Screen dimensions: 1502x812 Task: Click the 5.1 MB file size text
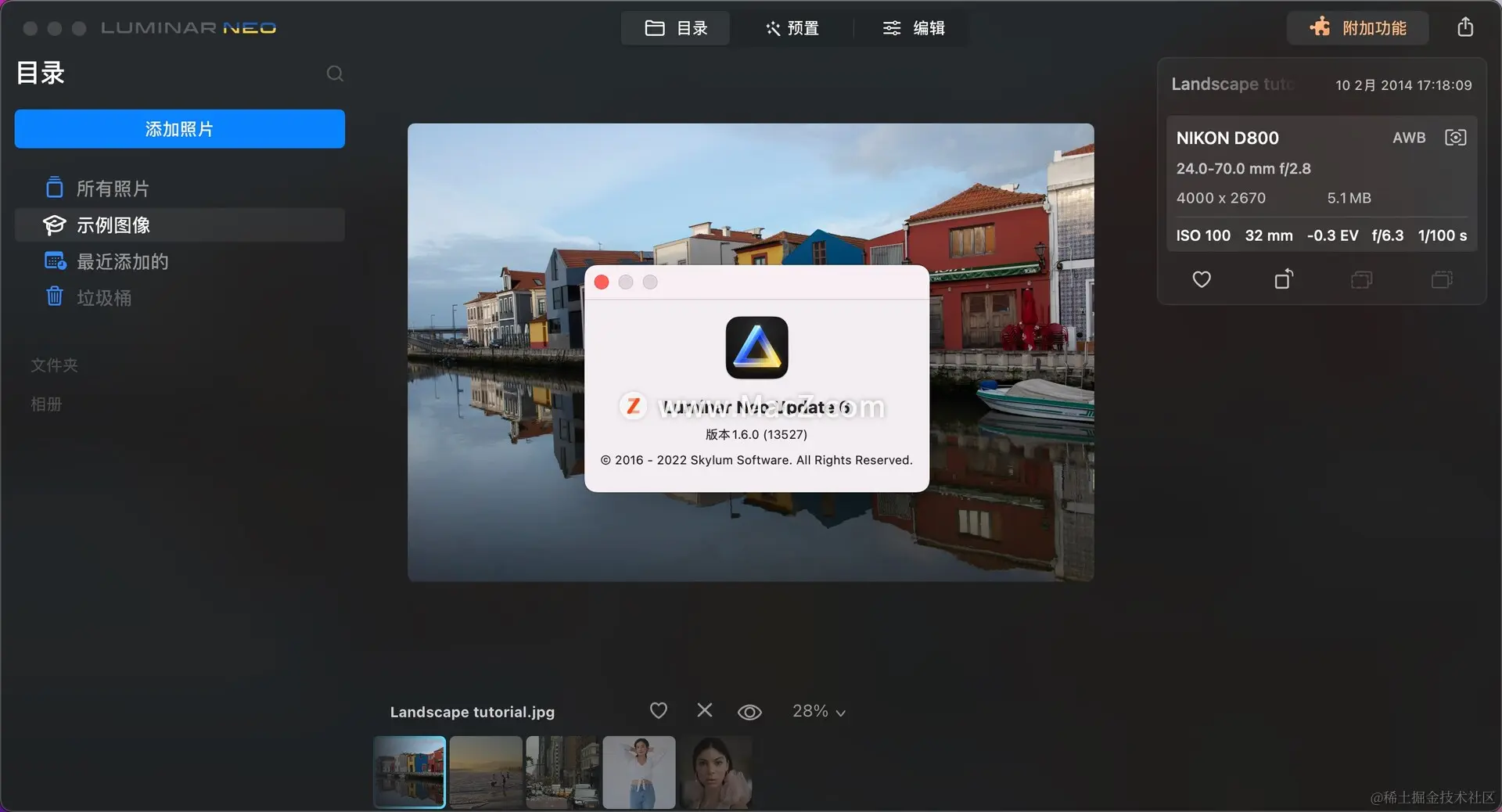[x=1349, y=198]
